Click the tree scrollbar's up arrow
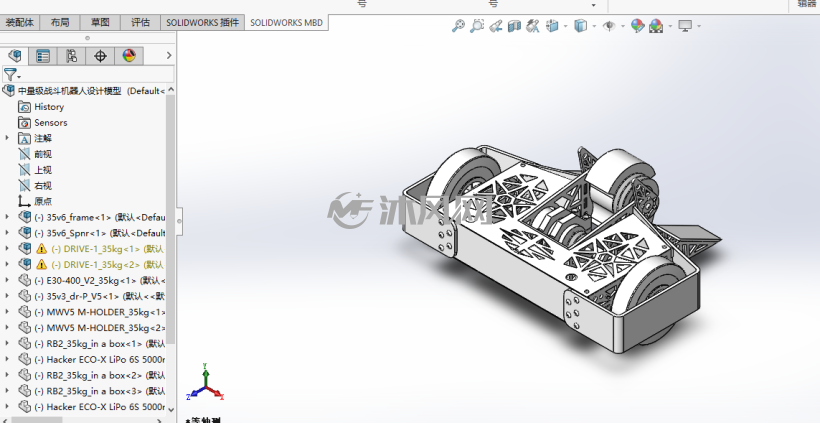 170,90
